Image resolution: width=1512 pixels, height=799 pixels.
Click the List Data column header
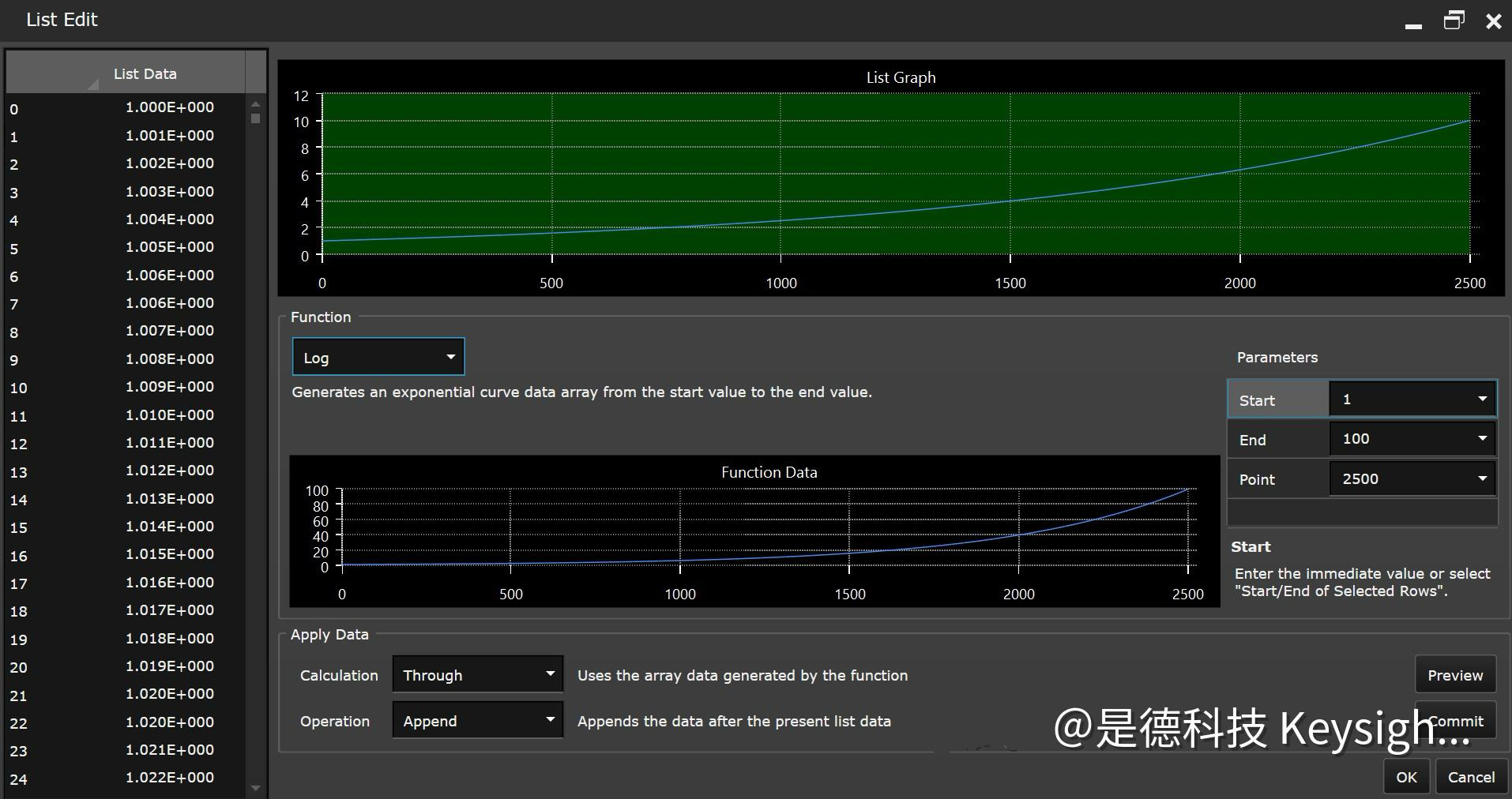[x=145, y=73]
